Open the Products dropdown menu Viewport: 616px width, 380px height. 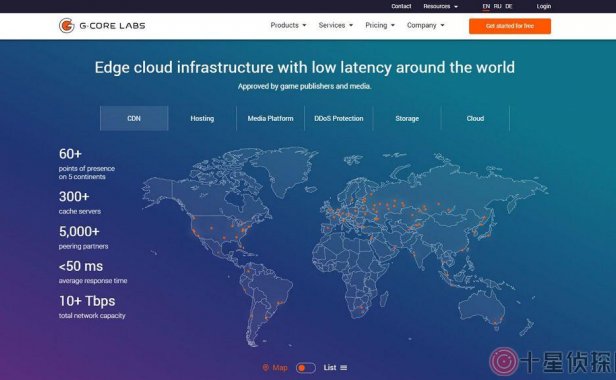coord(288,25)
